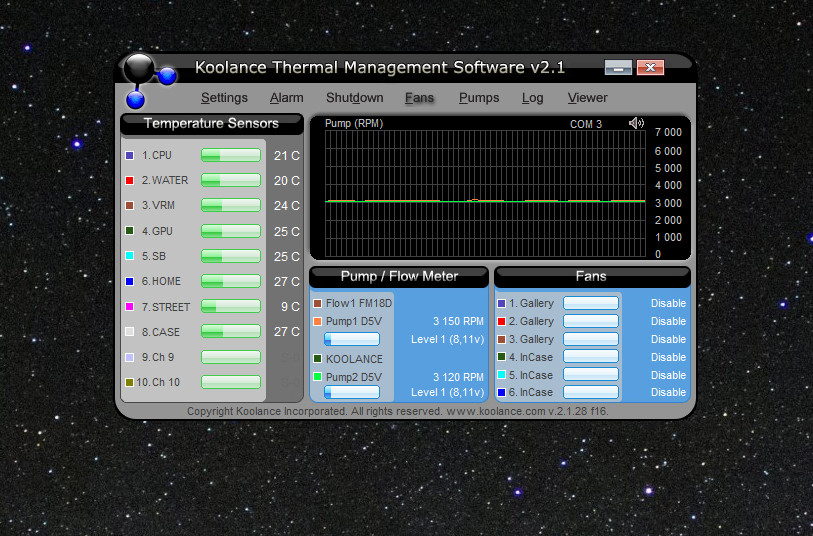The width and height of the screenshot is (813, 536).
Task: Click the 2. Gallery fan red square
Action: coord(501,321)
